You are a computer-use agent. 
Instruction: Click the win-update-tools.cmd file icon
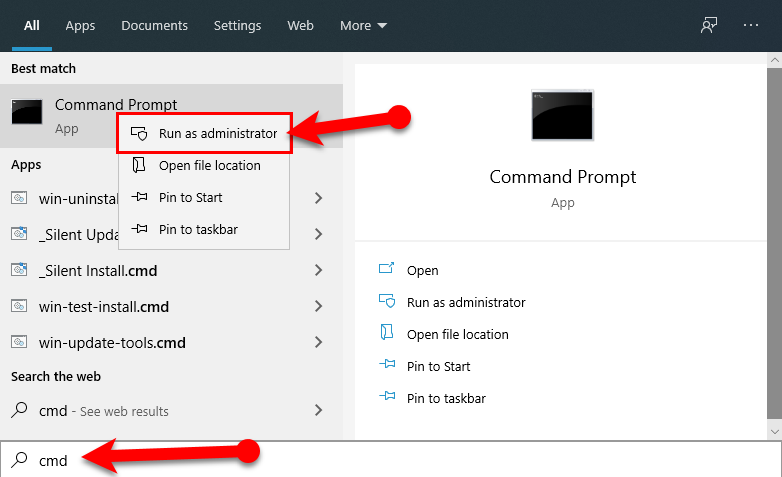coord(19,342)
